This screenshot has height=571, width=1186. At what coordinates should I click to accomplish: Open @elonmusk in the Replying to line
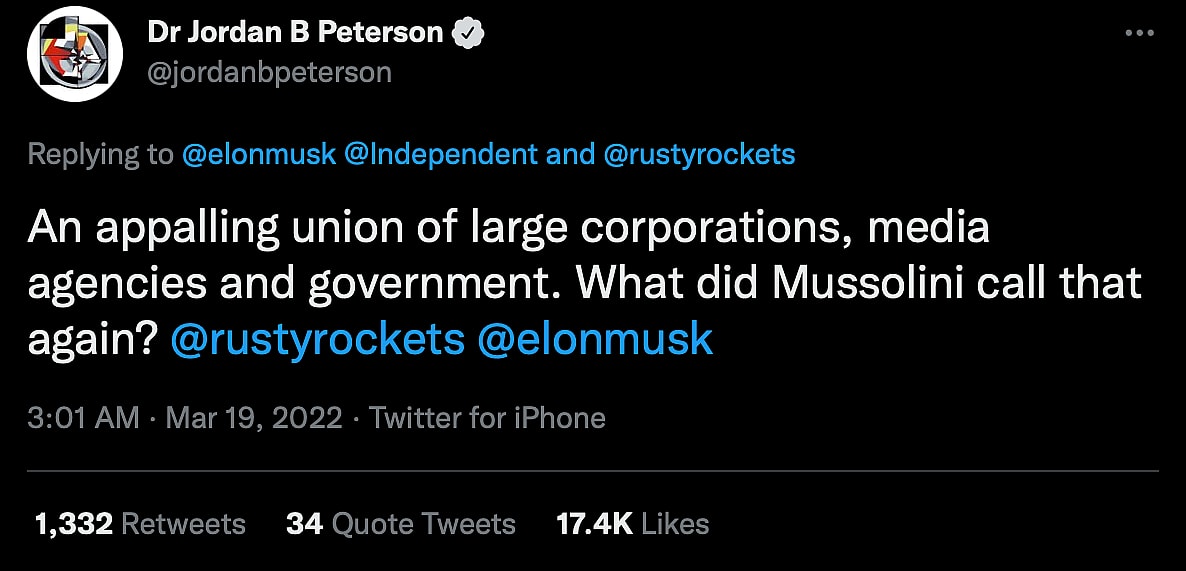click(259, 154)
